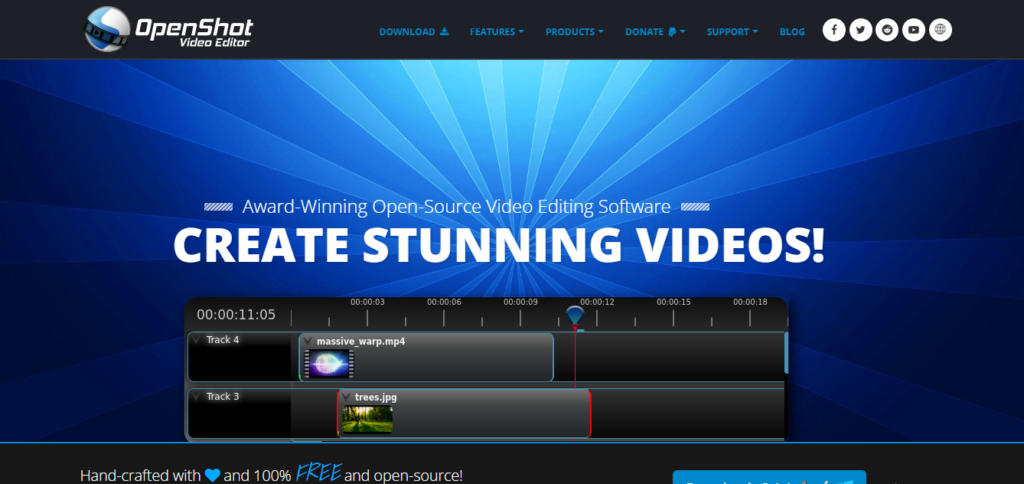Click the Track 3 label
This screenshot has height=484, width=1024.
[x=223, y=396]
